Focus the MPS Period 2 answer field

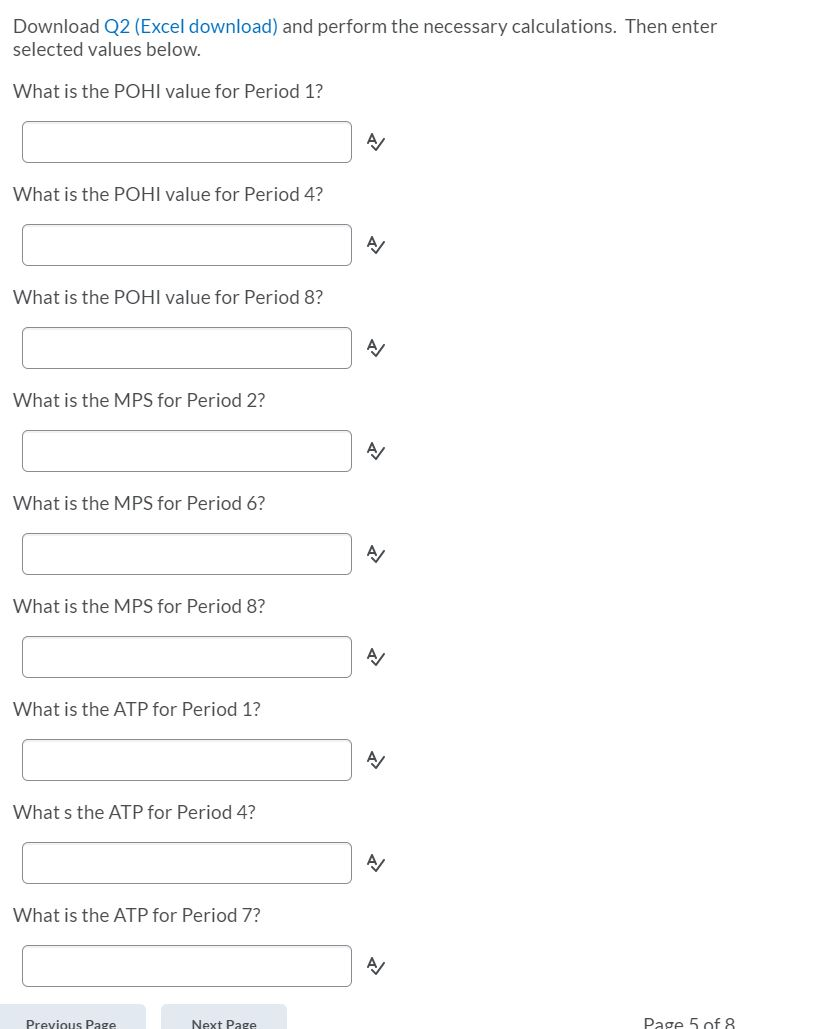[x=186, y=451]
